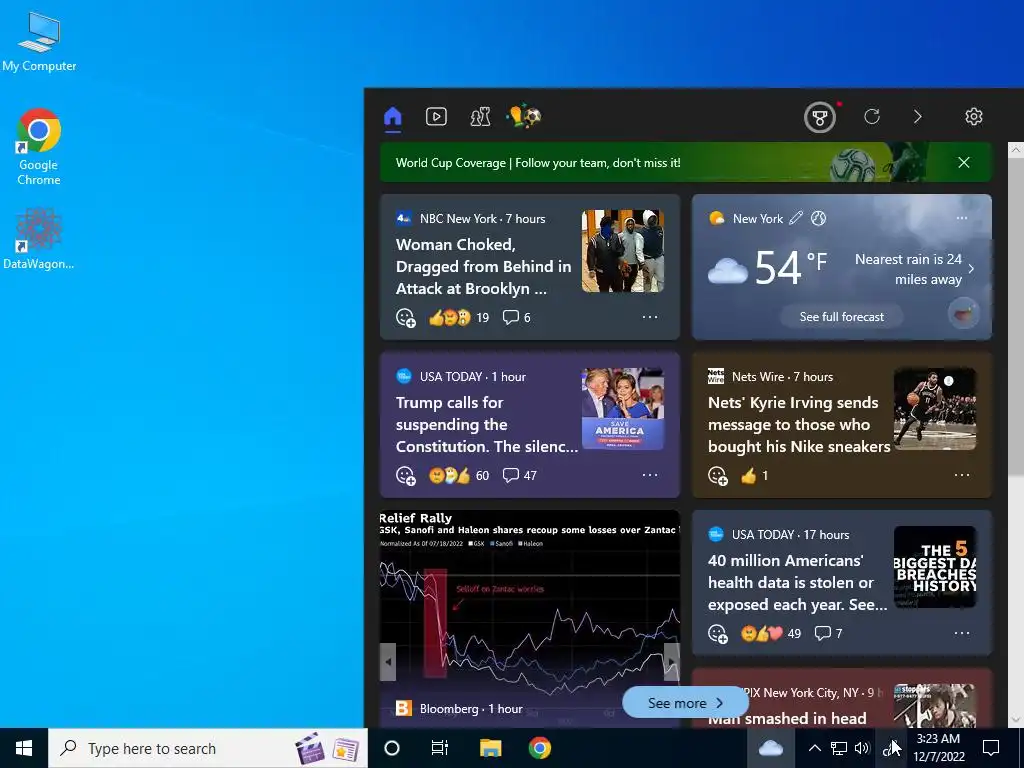Click the See more button
Viewport: 1024px width, 768px height.
685,703
